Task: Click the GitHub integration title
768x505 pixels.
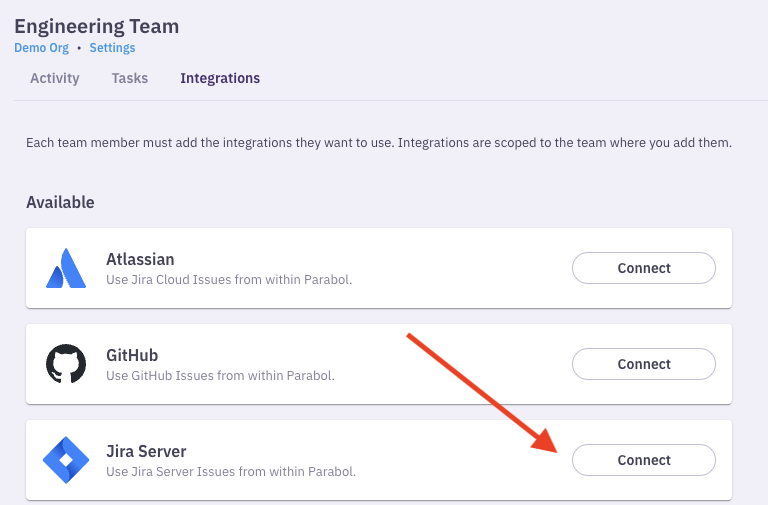Action: (x=132, y=355)
